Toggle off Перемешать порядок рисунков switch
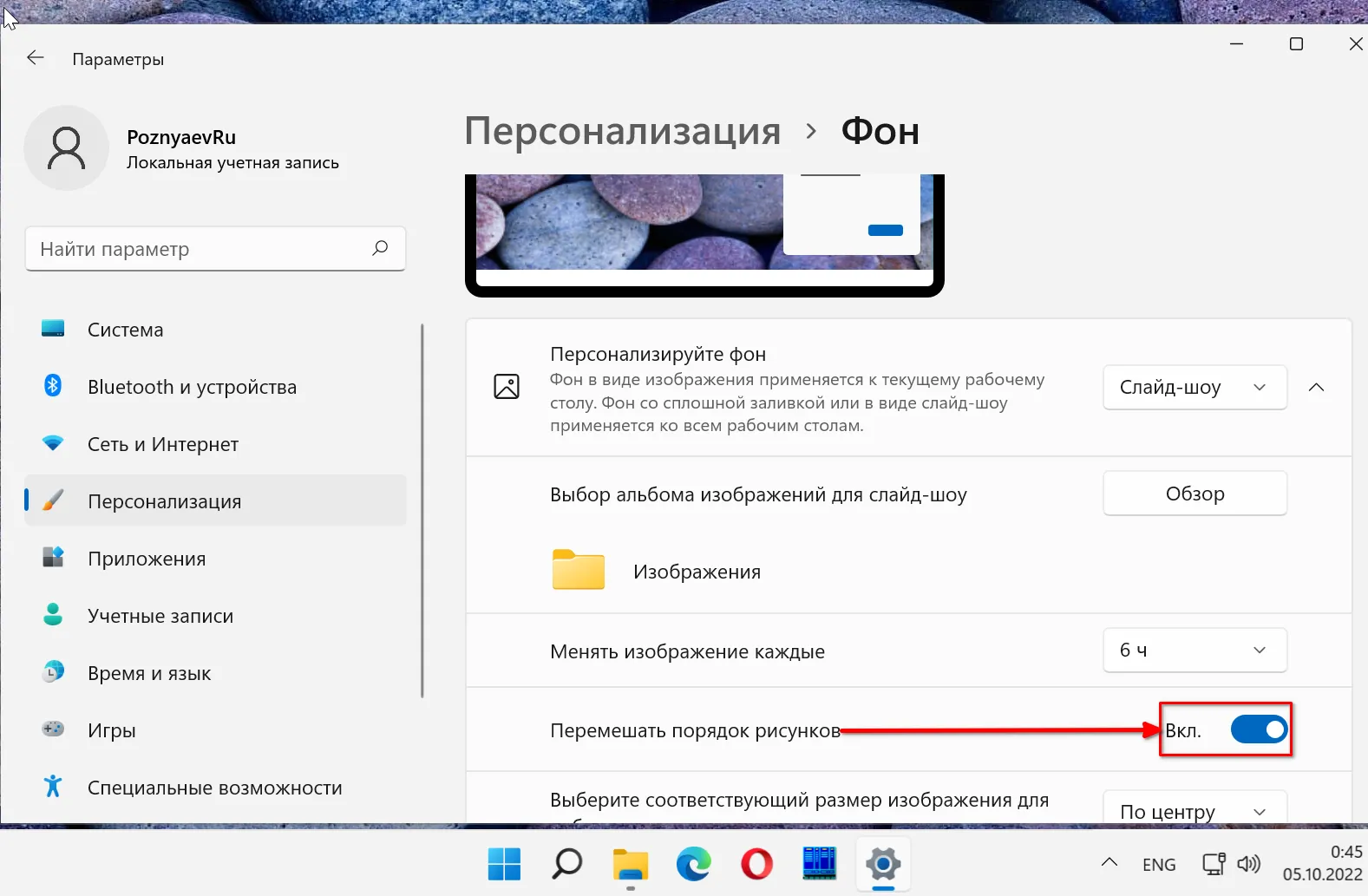 (1259, 730)
